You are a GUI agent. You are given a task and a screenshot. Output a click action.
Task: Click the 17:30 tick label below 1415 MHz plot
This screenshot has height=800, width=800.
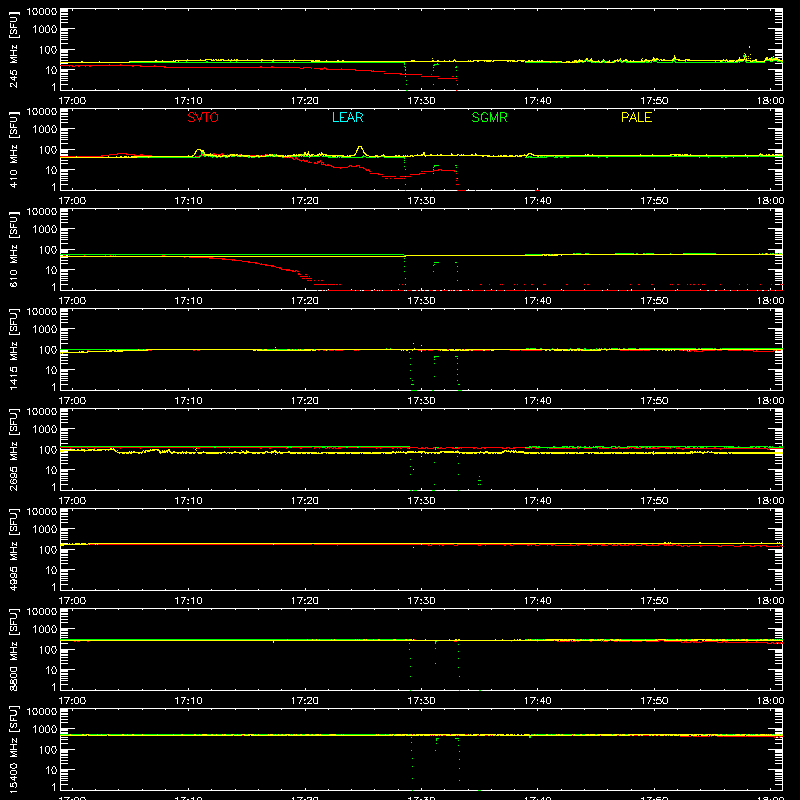[x=421, y=401]
